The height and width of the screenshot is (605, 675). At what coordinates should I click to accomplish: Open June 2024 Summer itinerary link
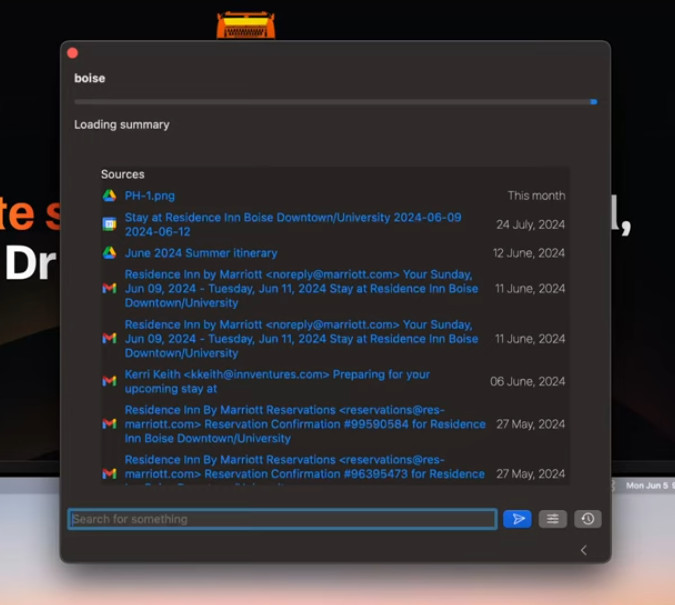coord(201,253)
